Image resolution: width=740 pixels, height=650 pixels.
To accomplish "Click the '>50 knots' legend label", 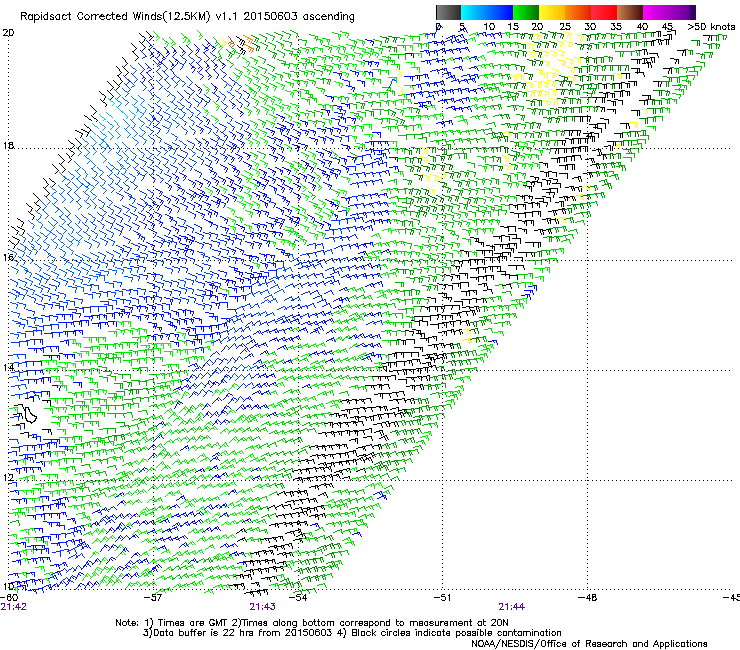I will [711, 27].
